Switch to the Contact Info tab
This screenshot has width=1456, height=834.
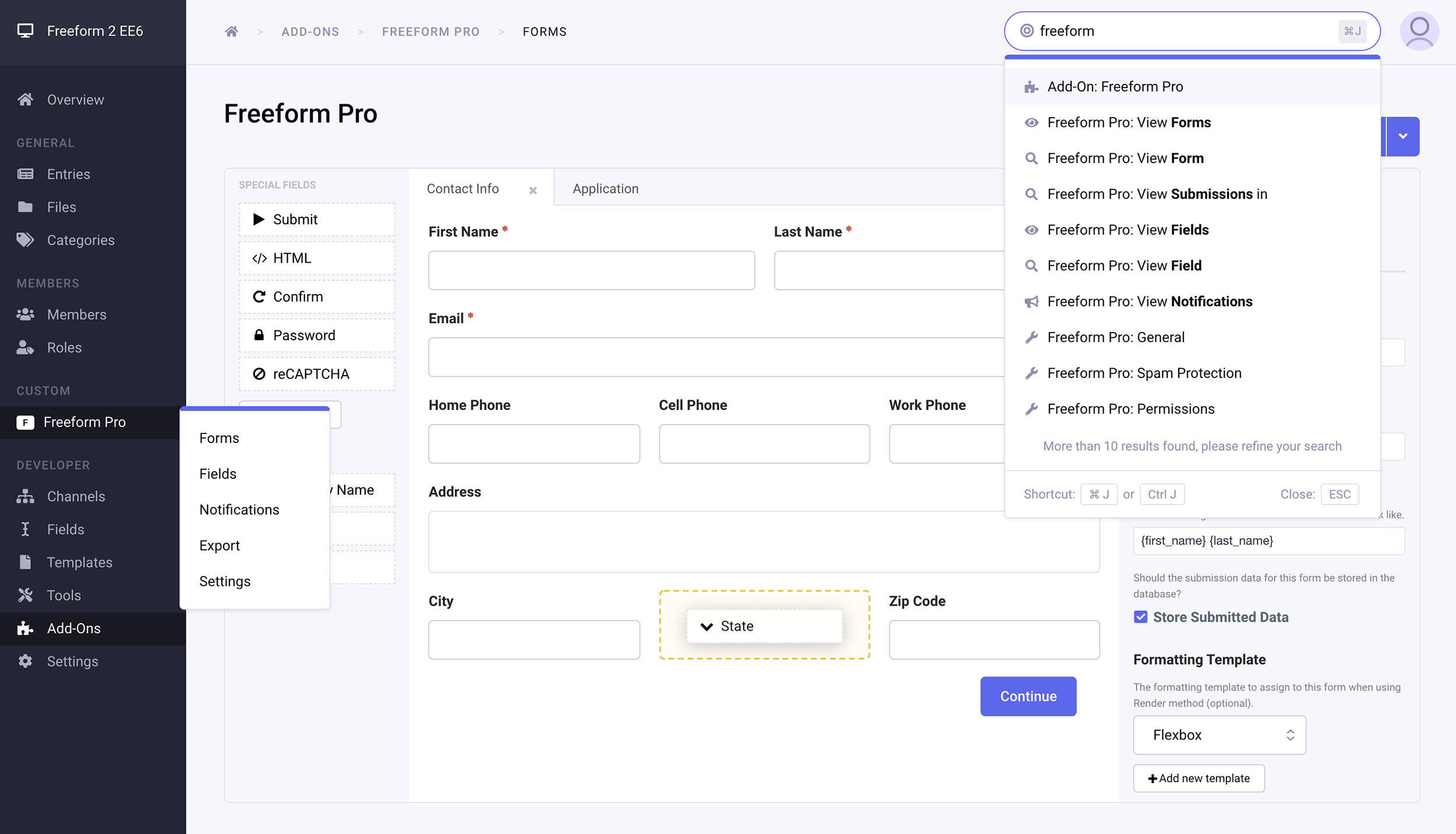click(463, 189)
